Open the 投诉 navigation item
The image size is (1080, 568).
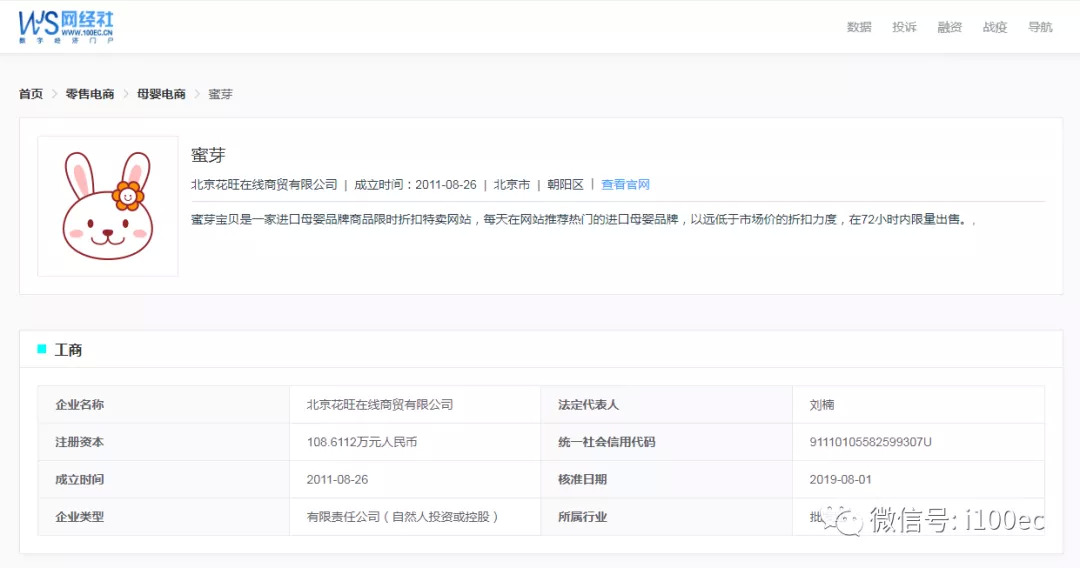click(x=904, y=27)
